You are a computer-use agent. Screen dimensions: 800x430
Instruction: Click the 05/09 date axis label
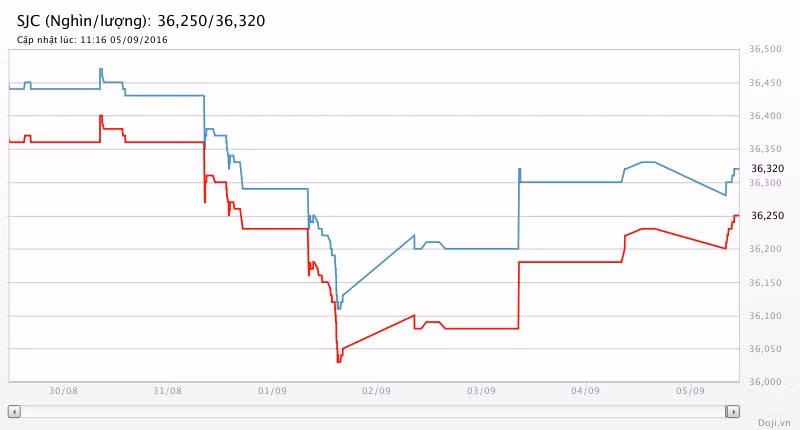pyautogui.click(x=689, y=391)
